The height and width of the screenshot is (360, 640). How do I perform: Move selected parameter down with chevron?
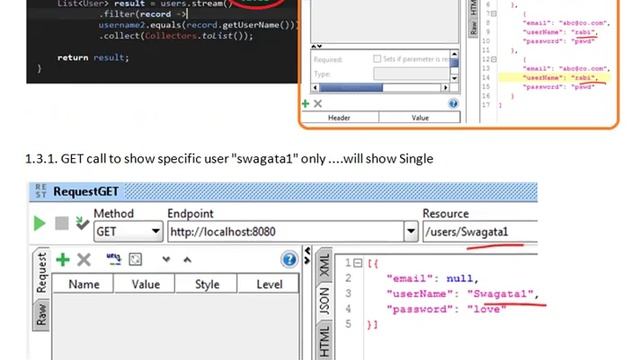tap(166, 259)
